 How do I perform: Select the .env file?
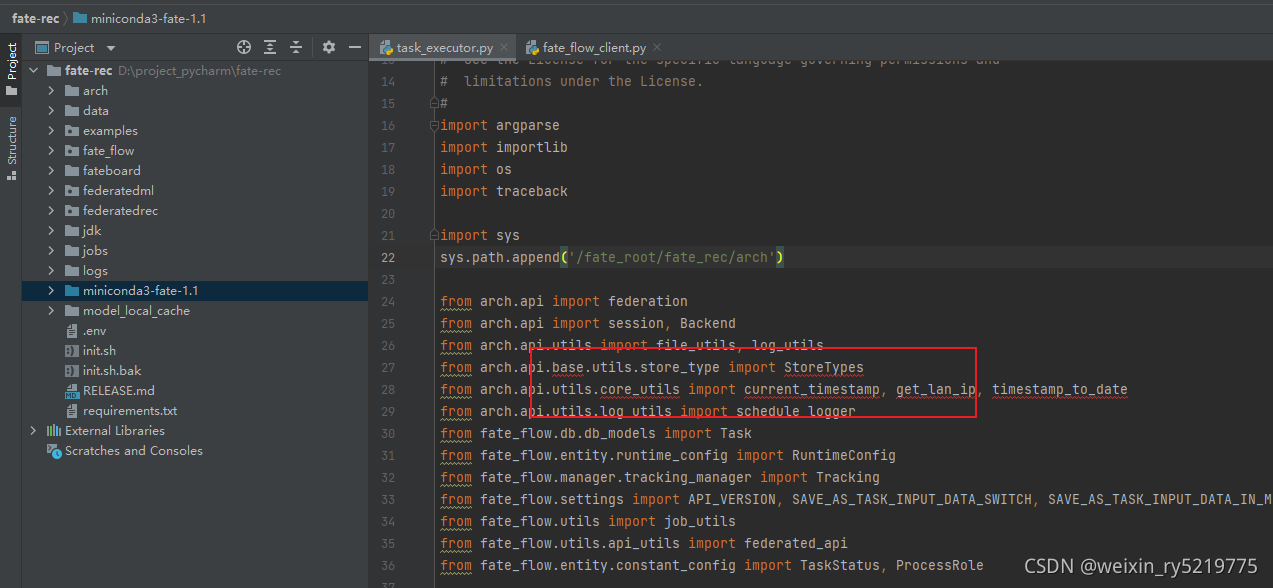(94, 331)
